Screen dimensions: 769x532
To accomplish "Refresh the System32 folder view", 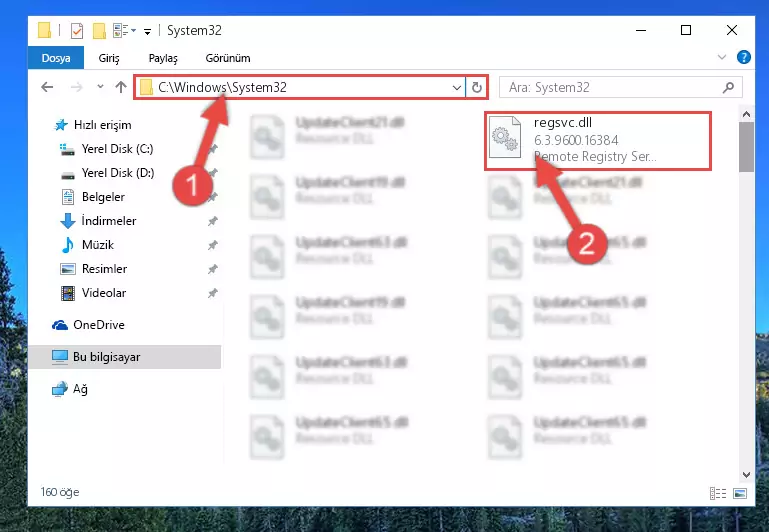I will [x=477, y=88].
